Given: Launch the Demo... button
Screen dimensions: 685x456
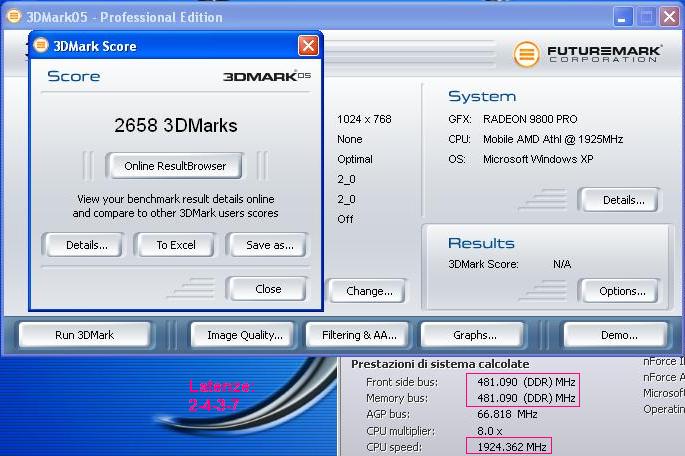Looking at the screenshot, I should (617, 335).
